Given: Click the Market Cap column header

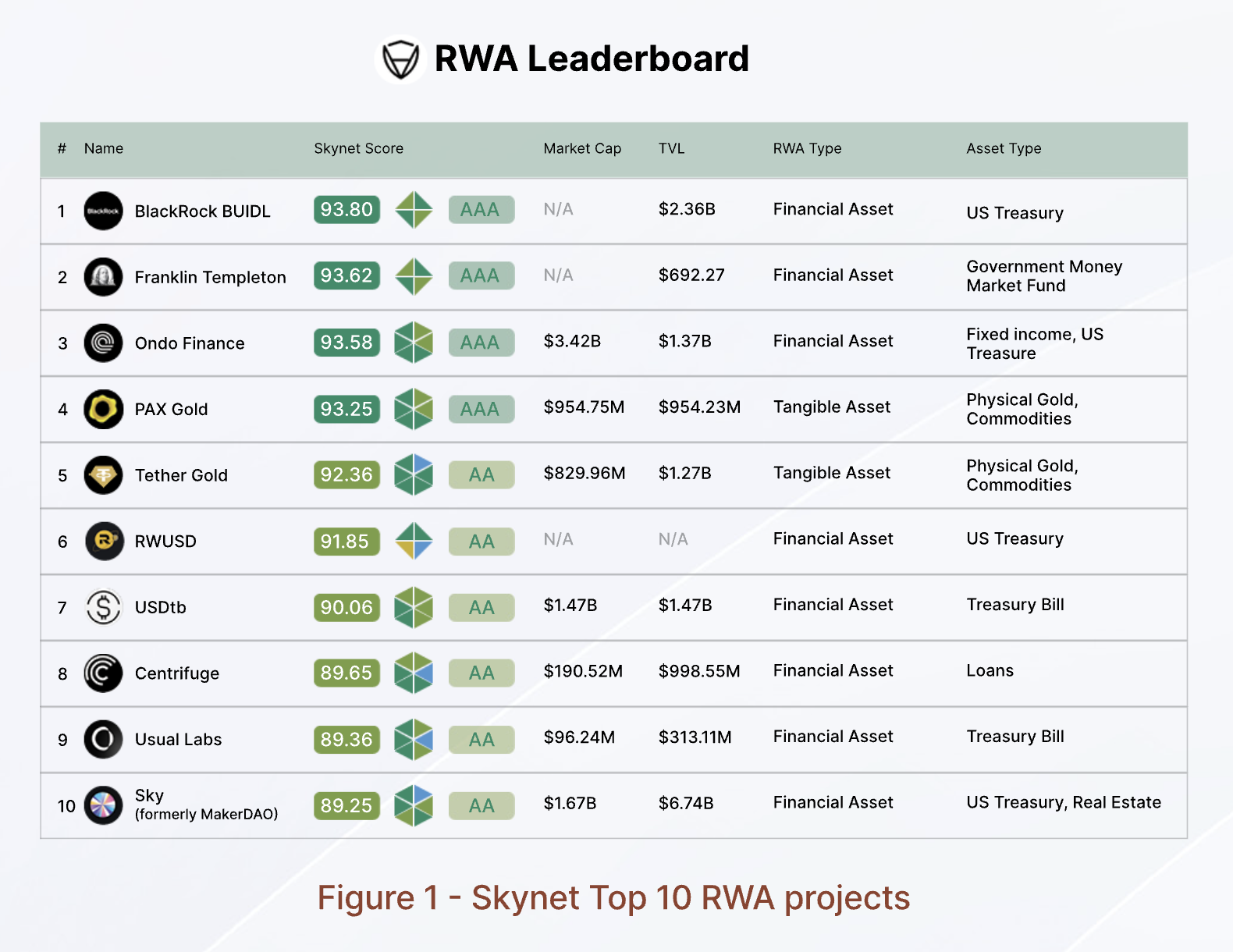Looking at the screenshot, I should point(582,148).
